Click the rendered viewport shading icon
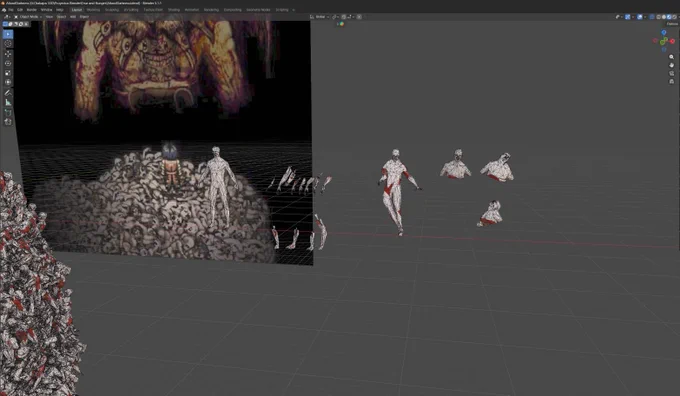 tap(674, 17)
